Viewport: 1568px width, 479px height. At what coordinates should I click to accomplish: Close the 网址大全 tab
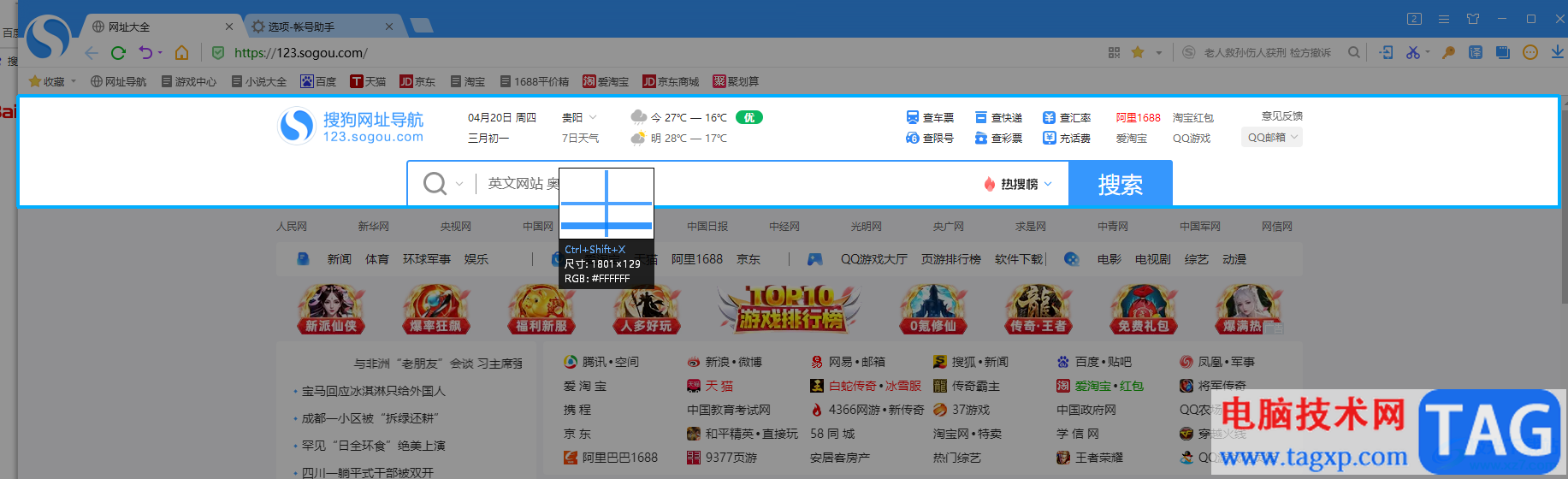point(229,27)
